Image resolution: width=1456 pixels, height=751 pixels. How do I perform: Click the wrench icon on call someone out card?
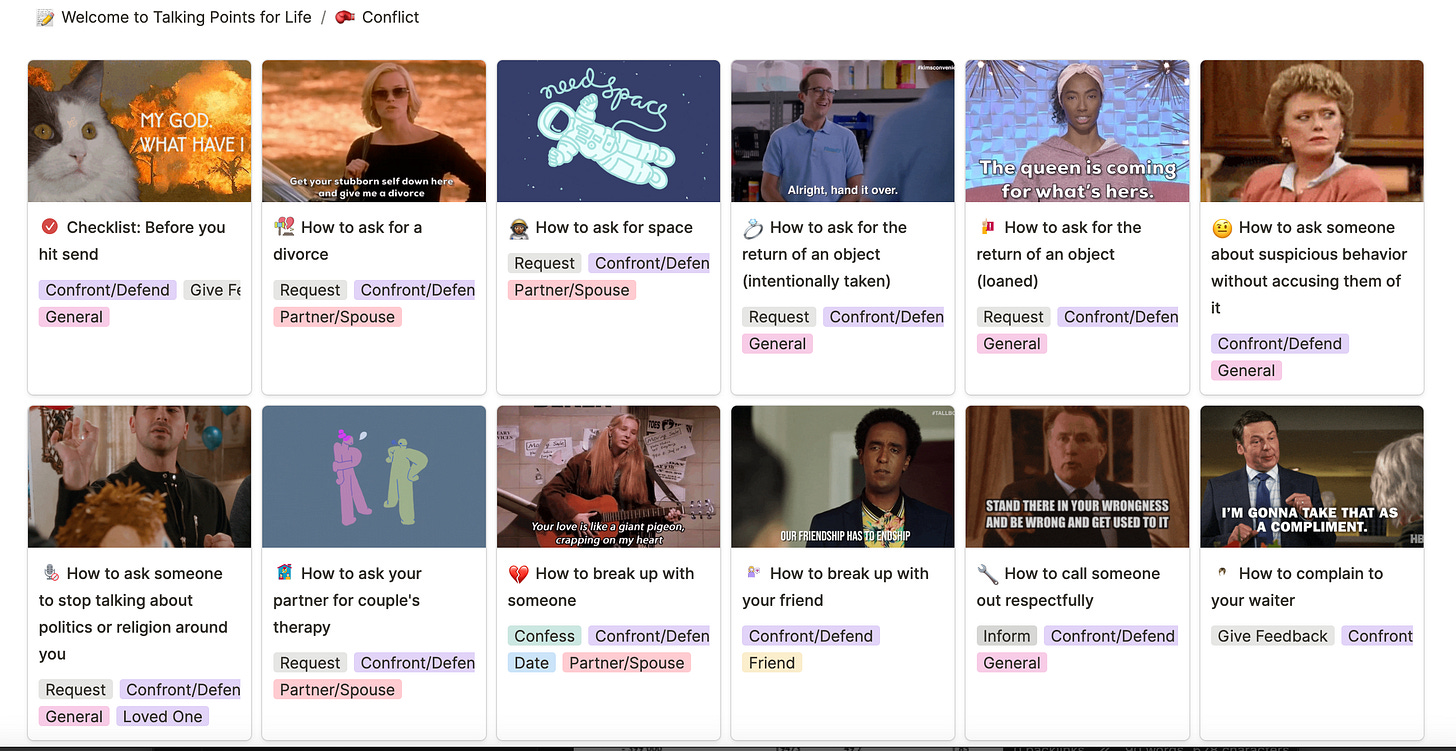987,573
